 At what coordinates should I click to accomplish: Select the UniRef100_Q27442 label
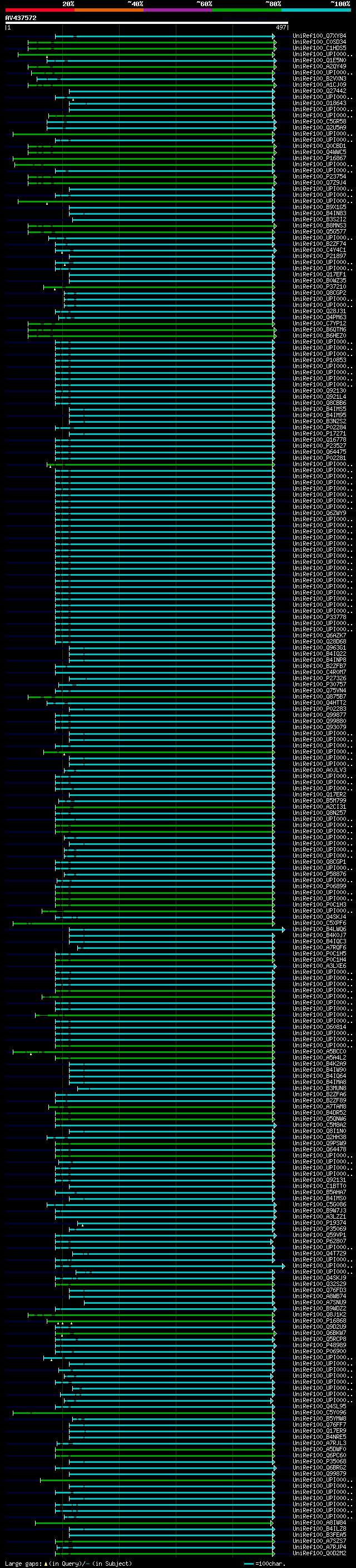[319, 91]
